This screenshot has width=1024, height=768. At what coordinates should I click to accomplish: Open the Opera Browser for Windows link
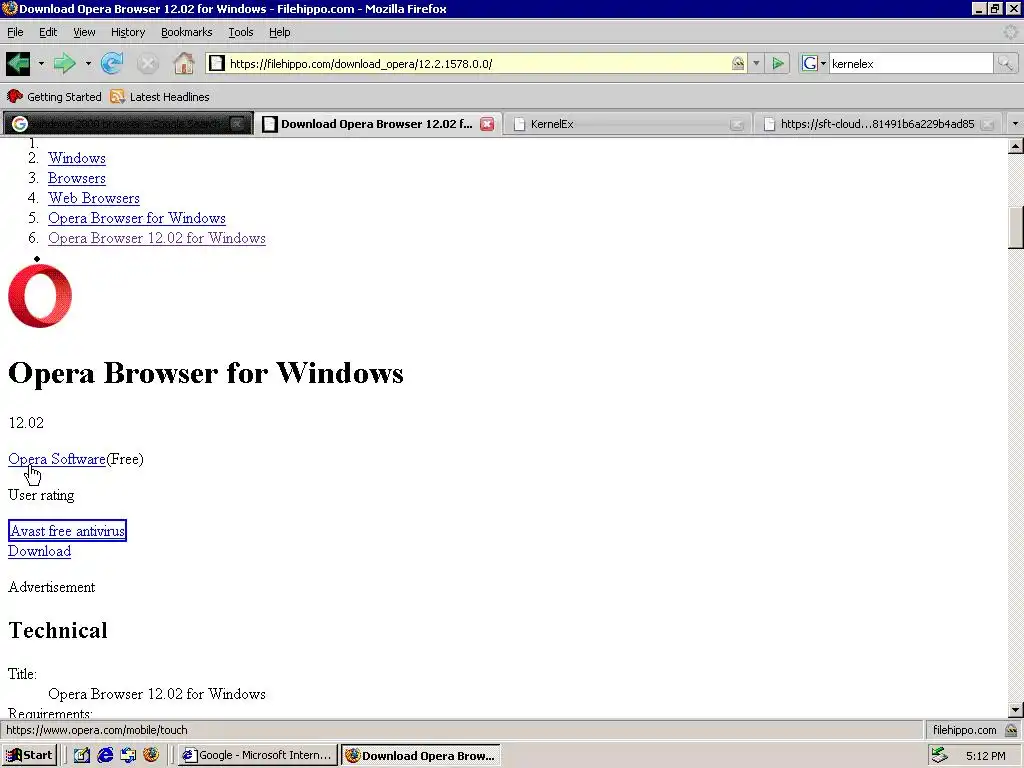tap(136, 218)
